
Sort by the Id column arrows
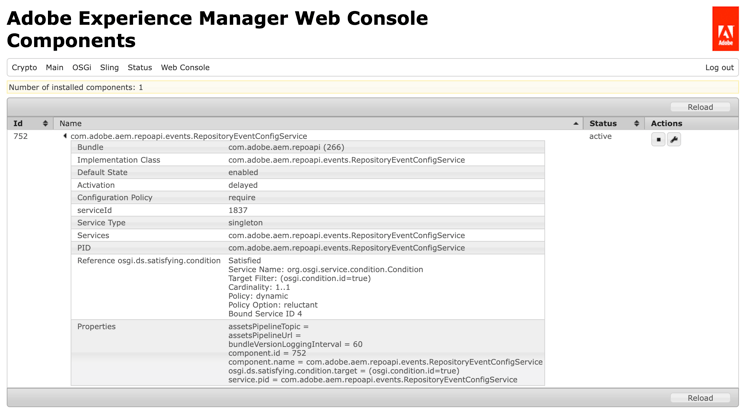[45, 123]
